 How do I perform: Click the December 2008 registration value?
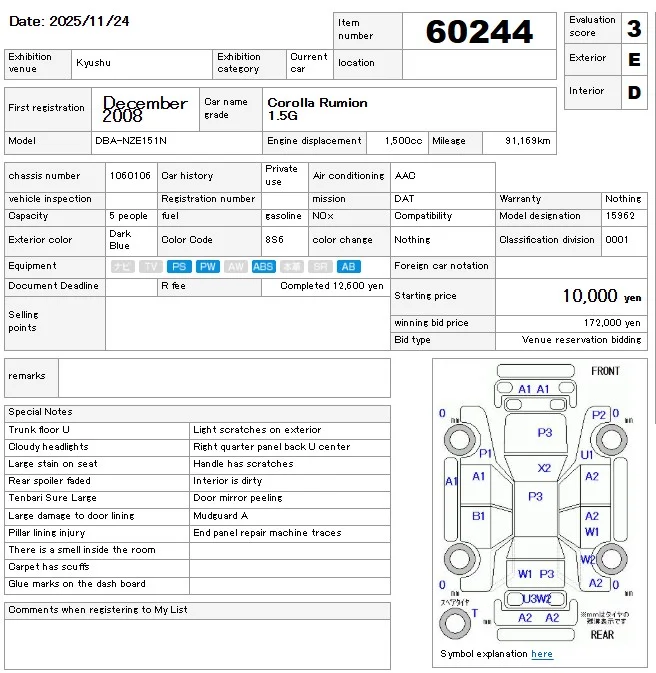click(x=145, y=109)
